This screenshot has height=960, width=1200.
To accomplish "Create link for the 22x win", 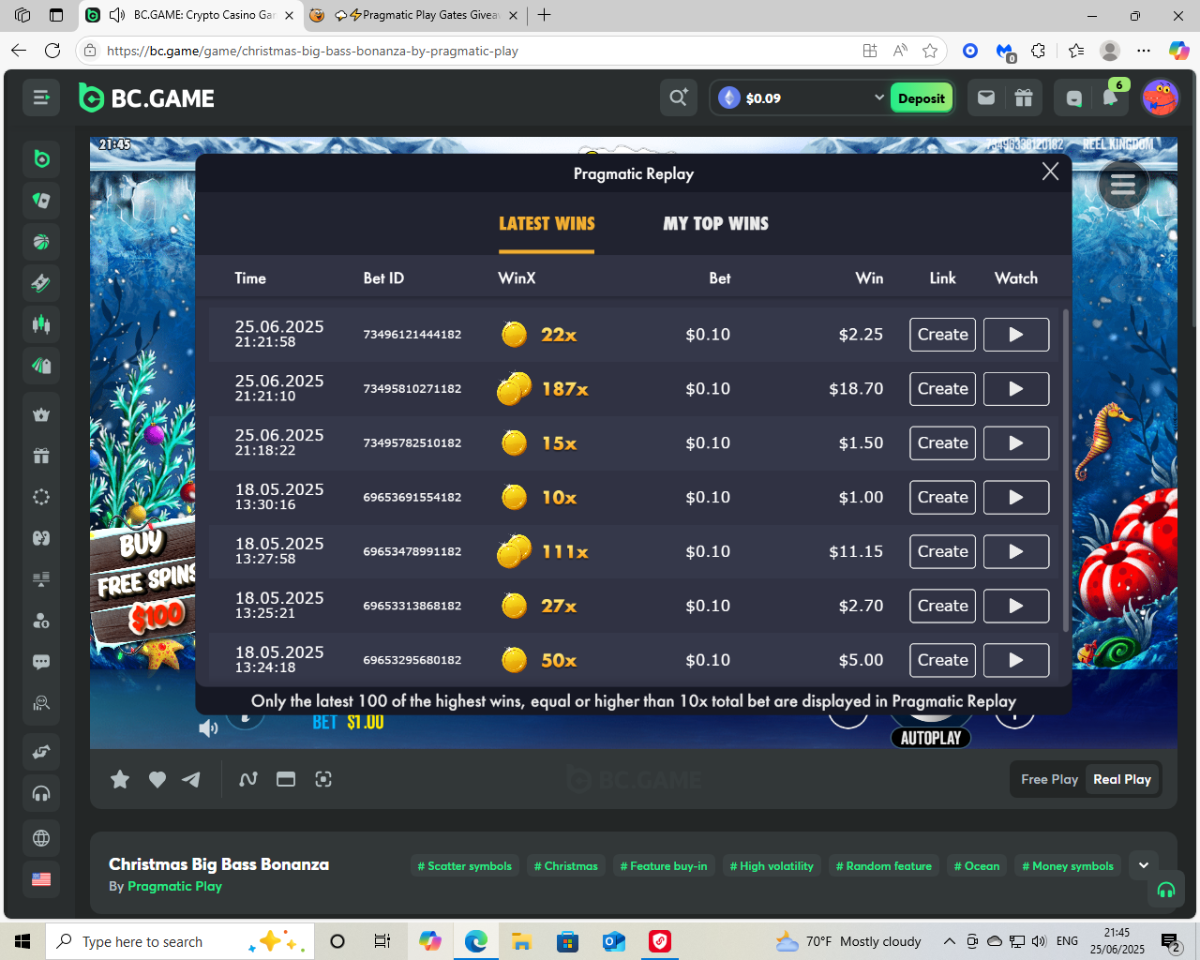I will point(943,334).
